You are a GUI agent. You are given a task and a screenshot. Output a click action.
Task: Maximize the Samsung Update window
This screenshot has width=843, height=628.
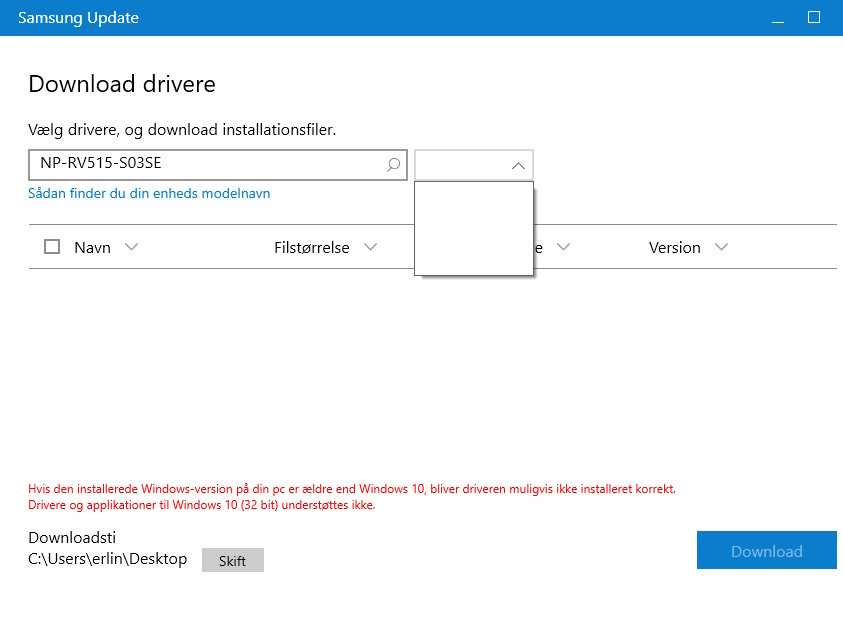(x=814, y=18)
